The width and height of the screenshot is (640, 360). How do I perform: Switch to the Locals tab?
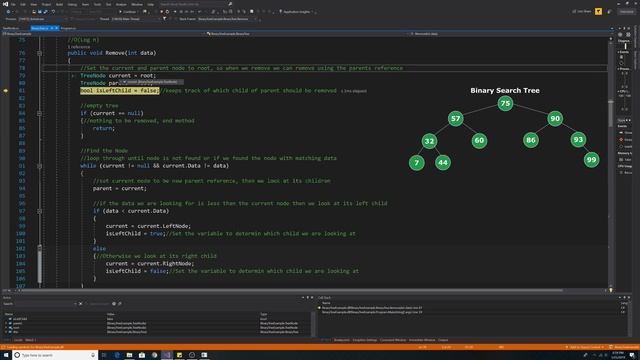pyautogui.click(x=18, y=340)
